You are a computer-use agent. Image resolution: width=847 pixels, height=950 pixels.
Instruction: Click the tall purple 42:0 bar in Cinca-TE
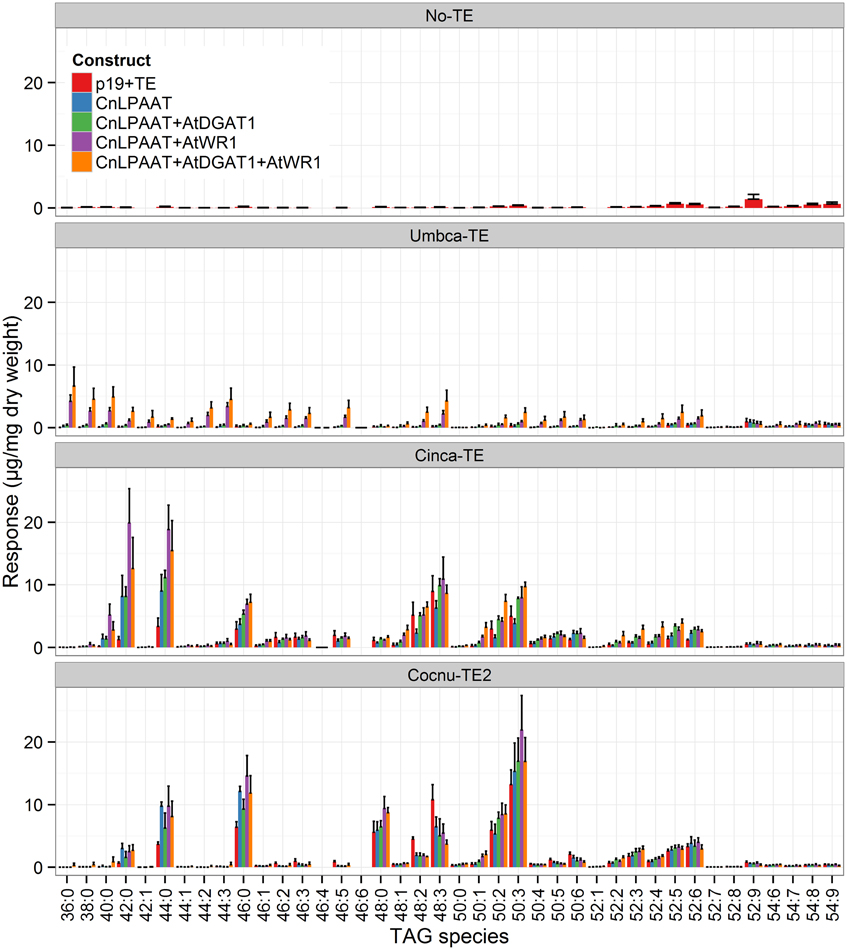click(129, 585)
